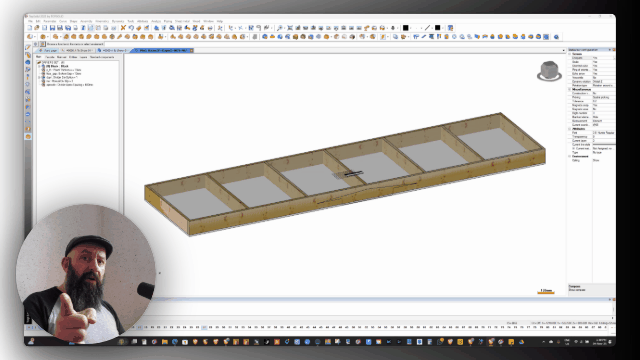
Task: Click the red X delete icon
Action: [x=123, y=28]
